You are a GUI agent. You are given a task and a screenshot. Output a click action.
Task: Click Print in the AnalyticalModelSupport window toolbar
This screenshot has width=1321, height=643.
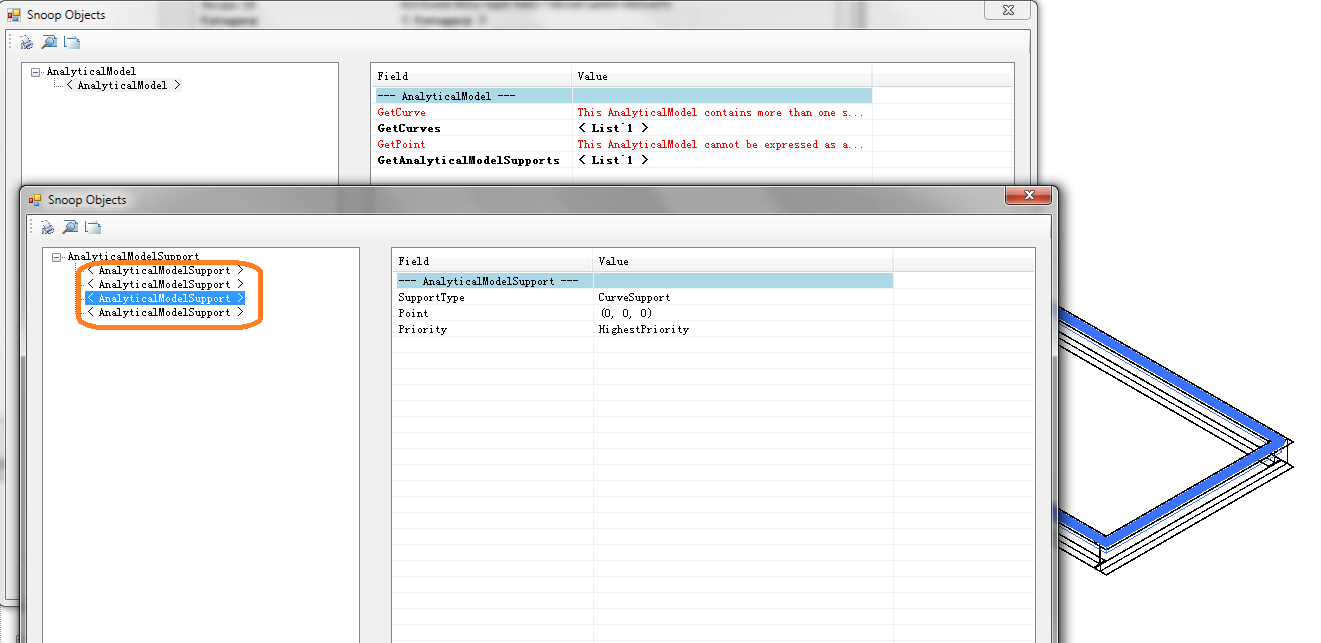point(48,227)
